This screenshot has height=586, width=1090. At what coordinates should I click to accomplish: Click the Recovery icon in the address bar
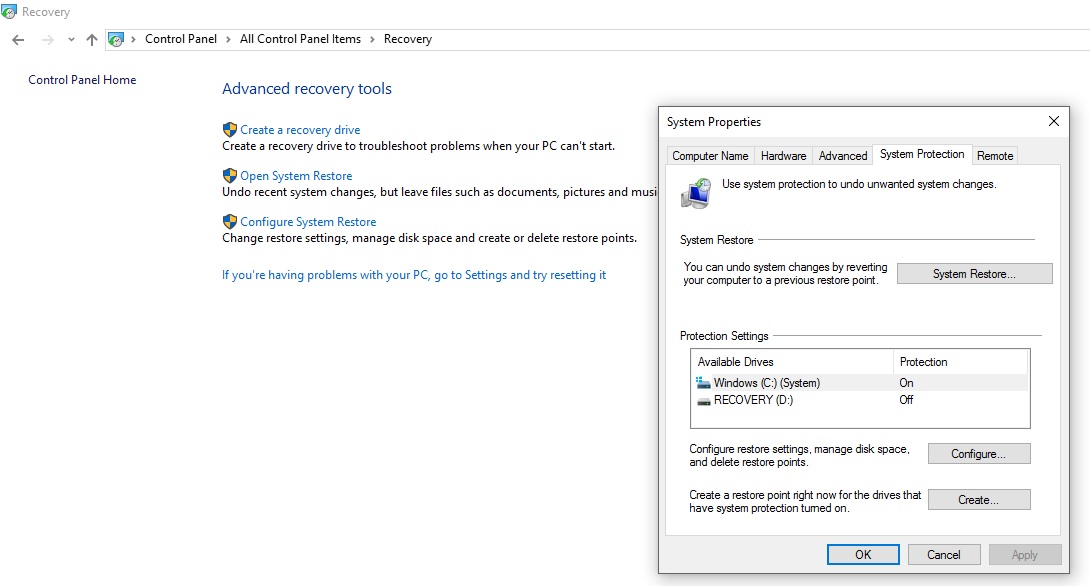pos(116,40)
